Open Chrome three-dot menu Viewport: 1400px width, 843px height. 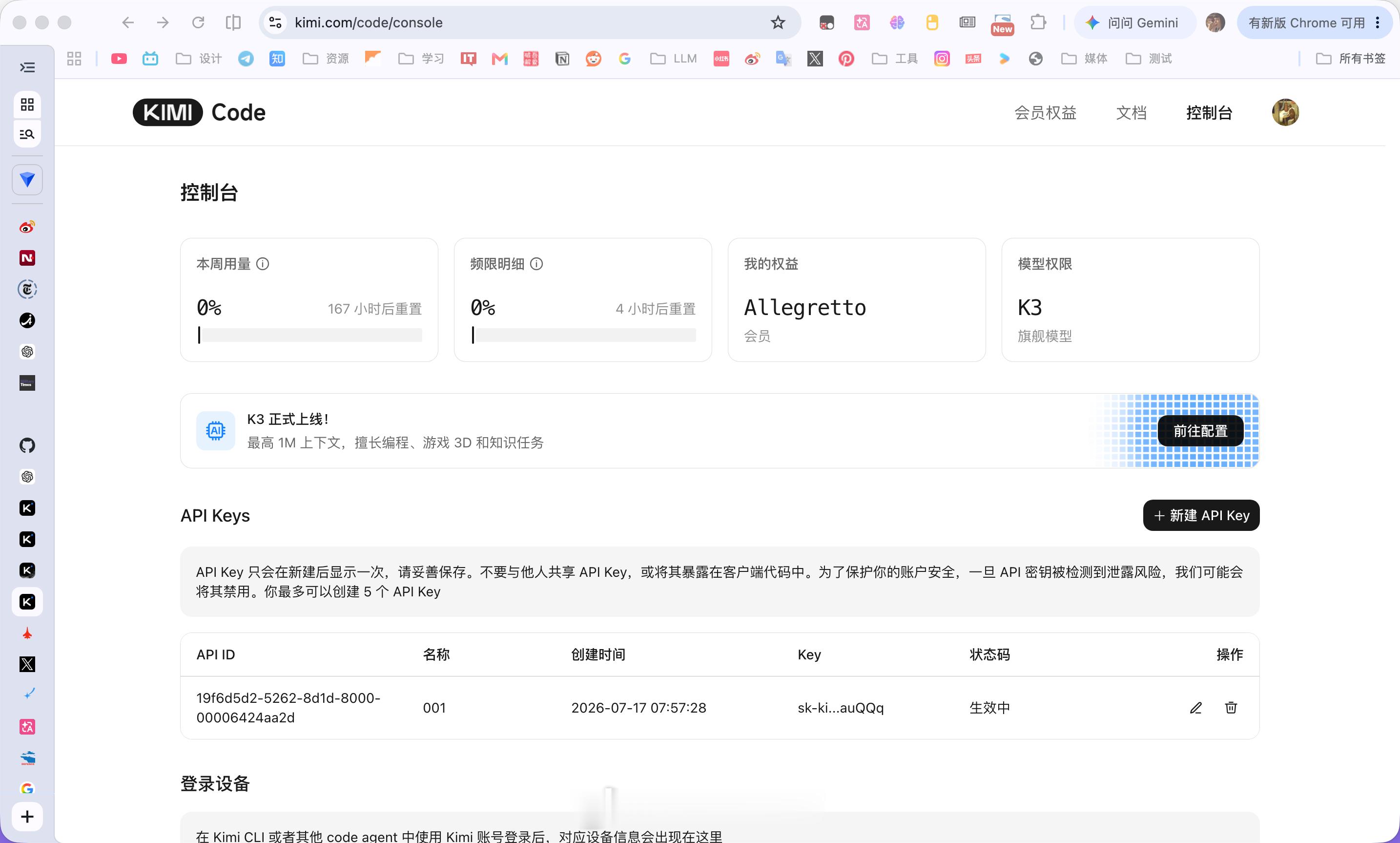pyautogui.click(x=1377, y=23)
